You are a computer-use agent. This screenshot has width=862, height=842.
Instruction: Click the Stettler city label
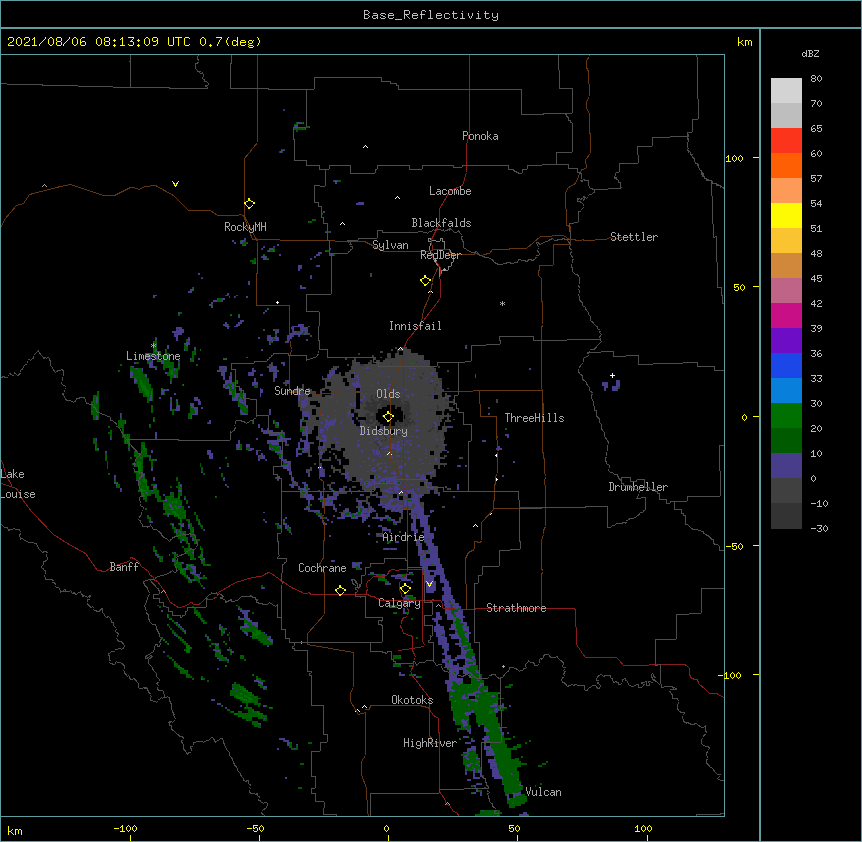pyautogui.click(x=634, y=237)
